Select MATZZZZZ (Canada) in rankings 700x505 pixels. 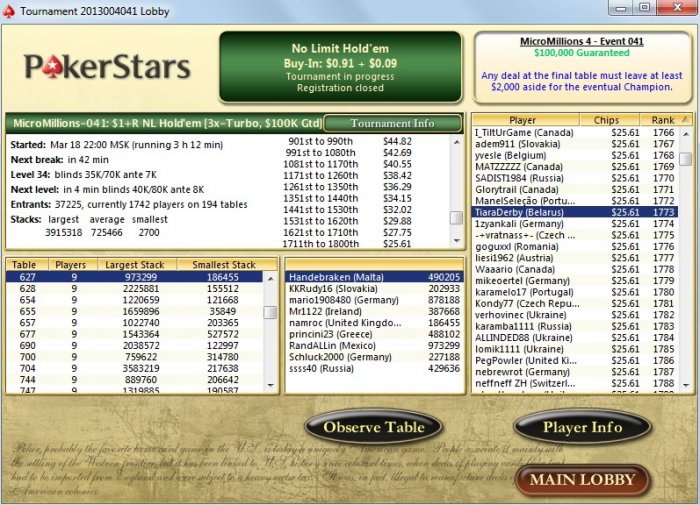click(x=575, y=167)
